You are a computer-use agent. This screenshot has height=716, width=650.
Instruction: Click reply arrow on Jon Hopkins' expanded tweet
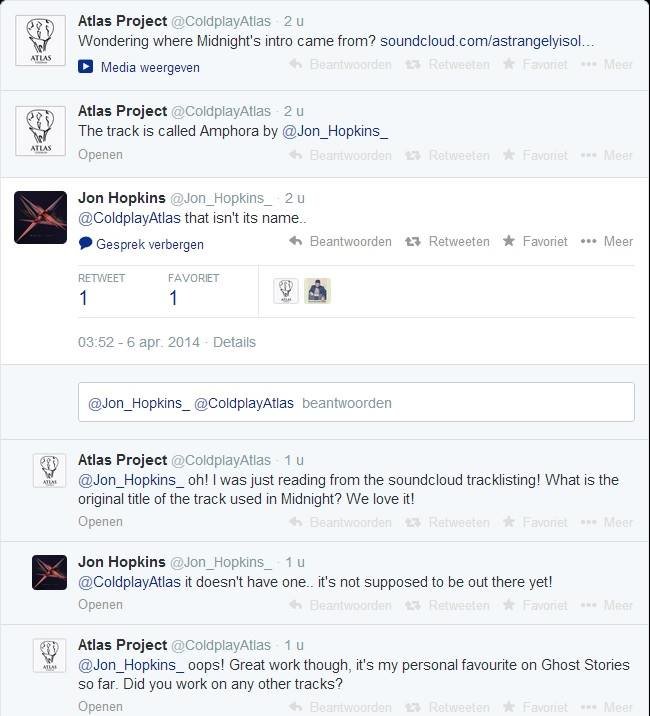(296, 241)
